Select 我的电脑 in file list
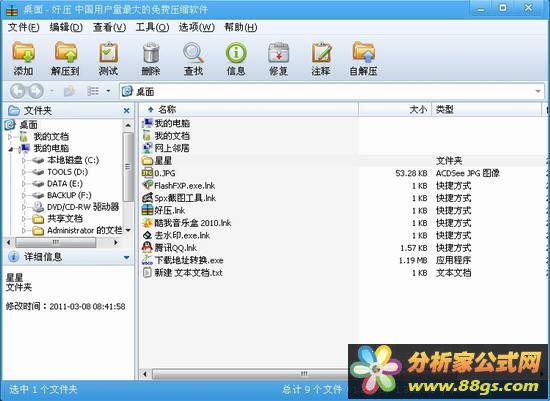550x401 pixels. click(x=172, y=123)
